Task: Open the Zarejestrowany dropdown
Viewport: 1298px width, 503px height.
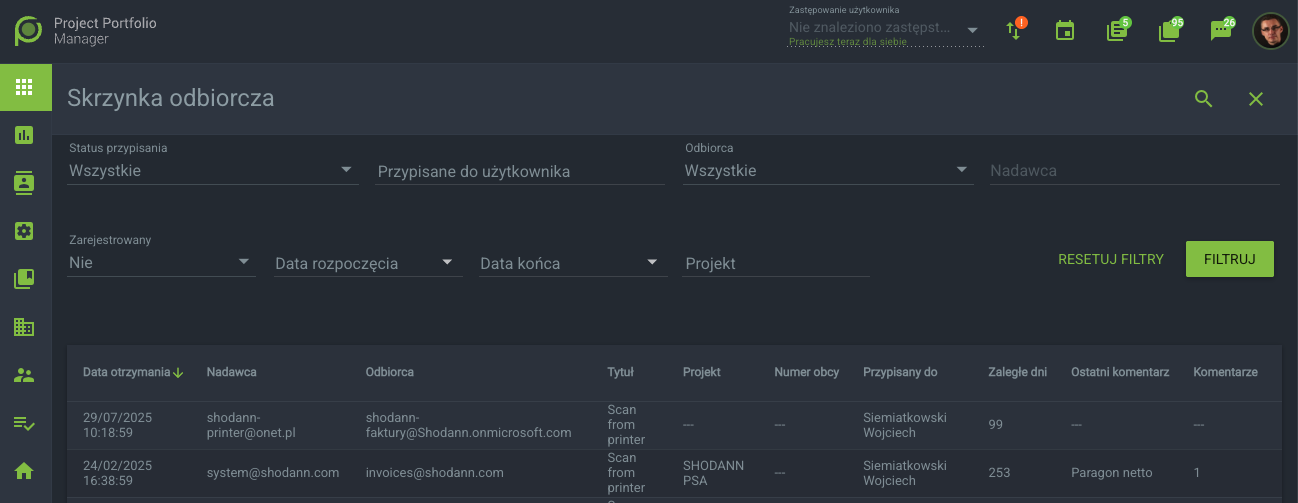Action: [x=161, y=263]
